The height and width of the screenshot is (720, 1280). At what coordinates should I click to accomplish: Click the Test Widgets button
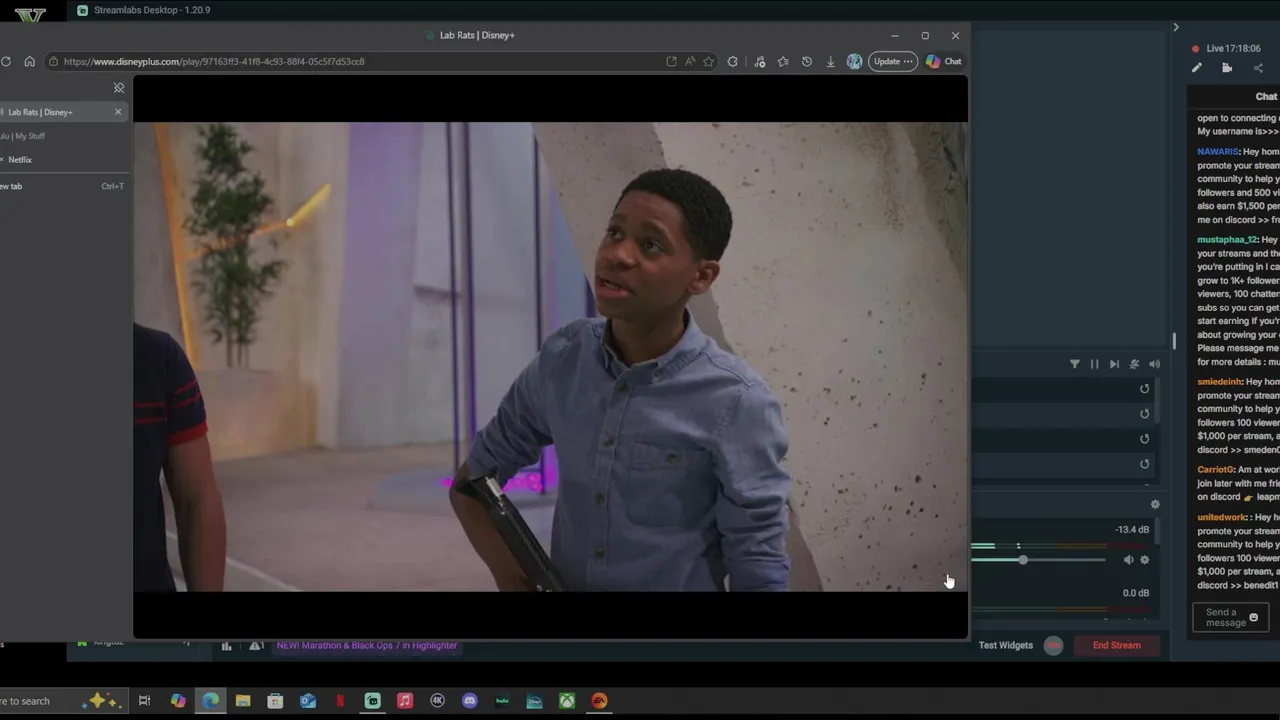click(1006, 645)
